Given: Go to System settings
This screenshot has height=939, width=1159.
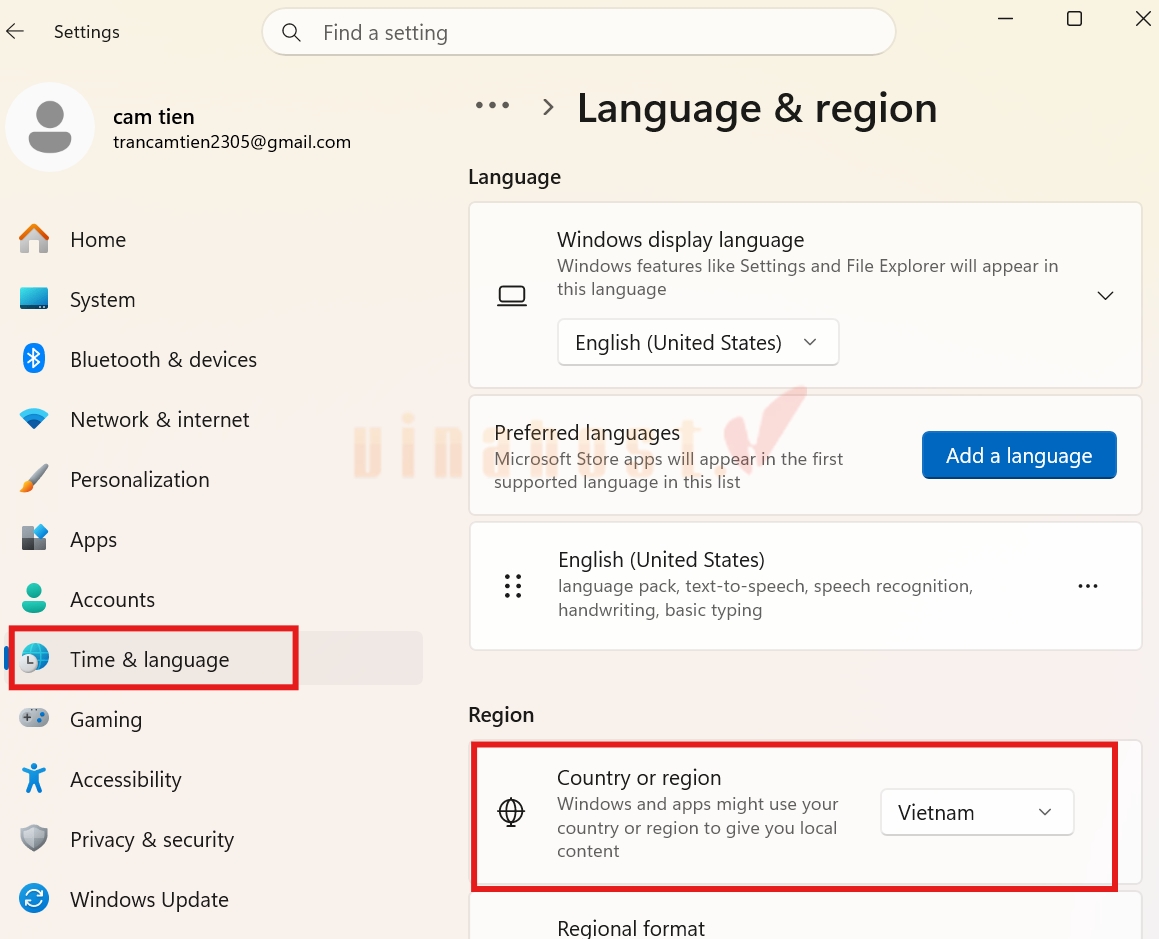Looking at the screenshot, I should [x=216, y=299].
